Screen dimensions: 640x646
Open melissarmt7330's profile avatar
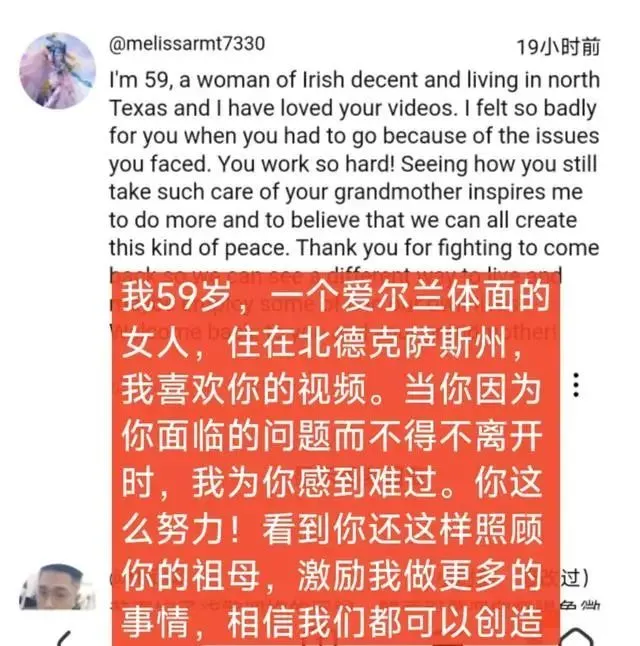(58, 70)
